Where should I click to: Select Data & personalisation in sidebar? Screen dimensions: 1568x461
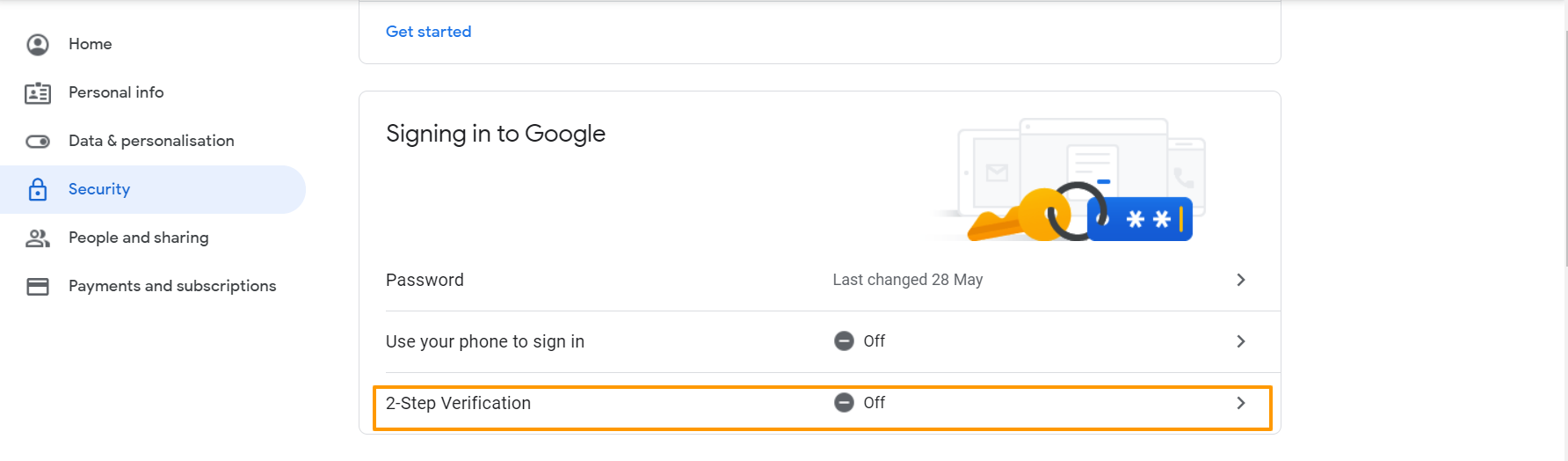151,141
